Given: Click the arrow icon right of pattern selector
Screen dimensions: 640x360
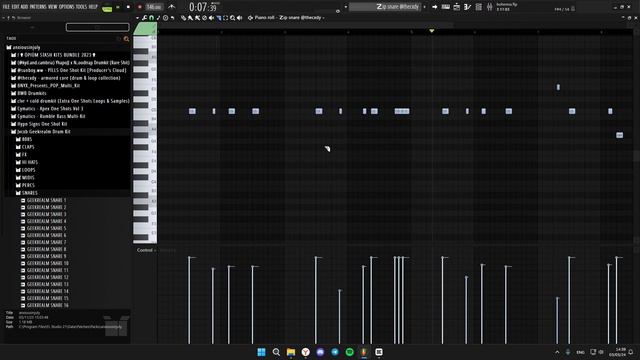Looking at the screenshot, I should (435, 7).
